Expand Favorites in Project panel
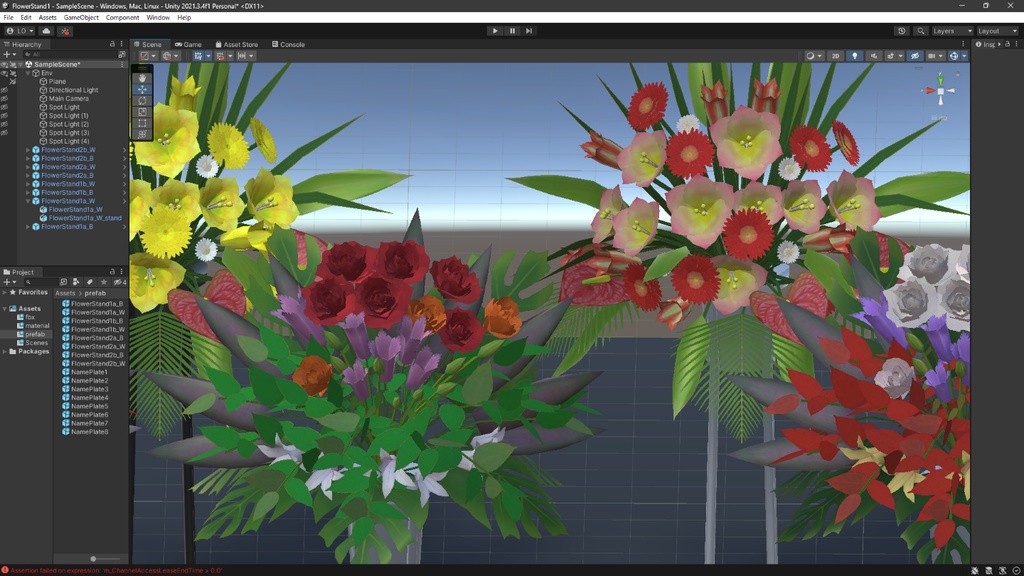 [5, 293]
